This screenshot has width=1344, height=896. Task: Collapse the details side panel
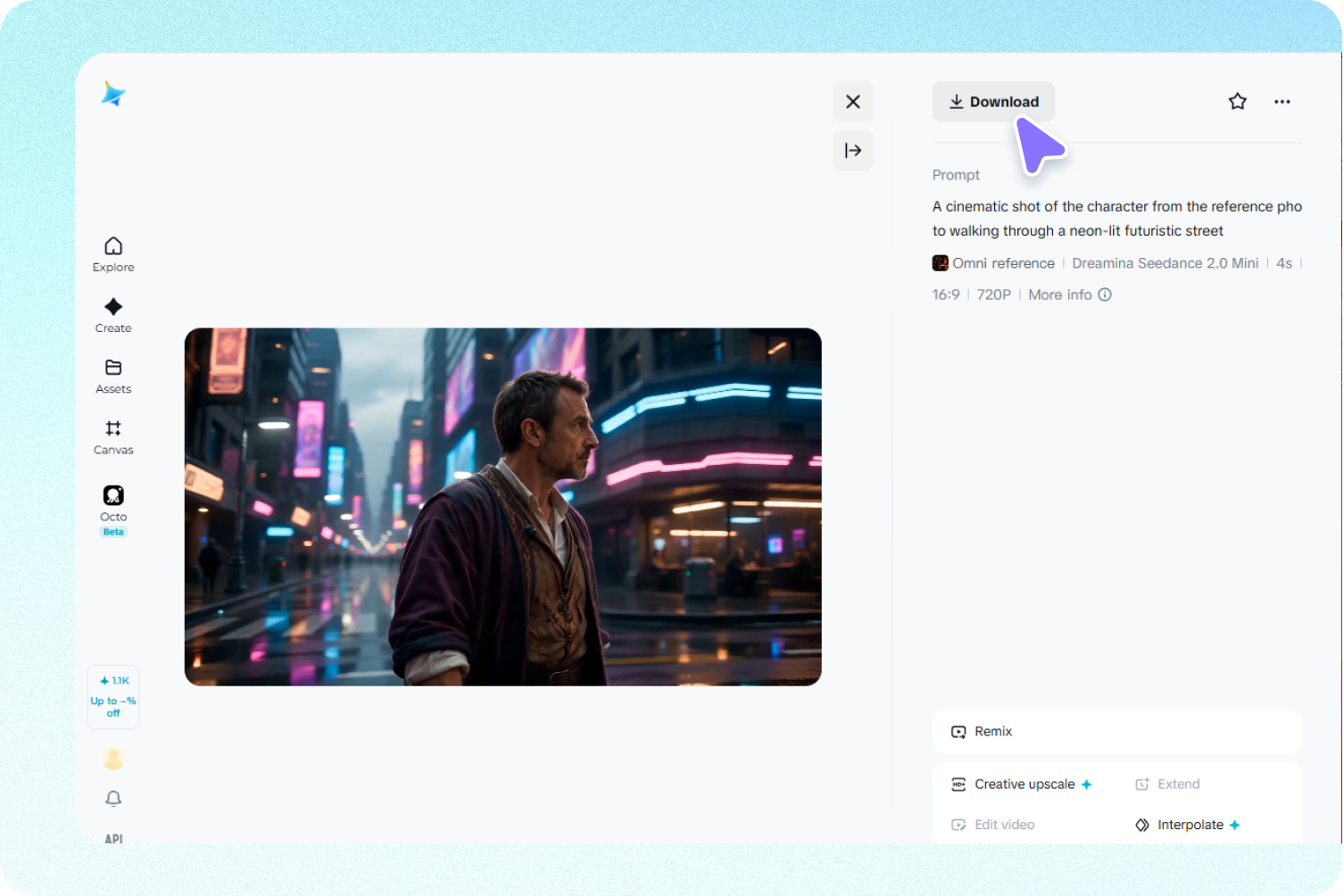pos(853,150)
